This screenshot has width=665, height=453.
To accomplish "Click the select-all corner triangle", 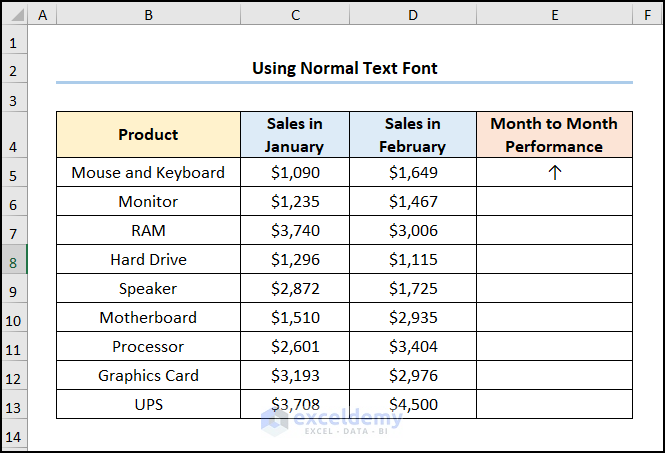I will pos(14,15).
